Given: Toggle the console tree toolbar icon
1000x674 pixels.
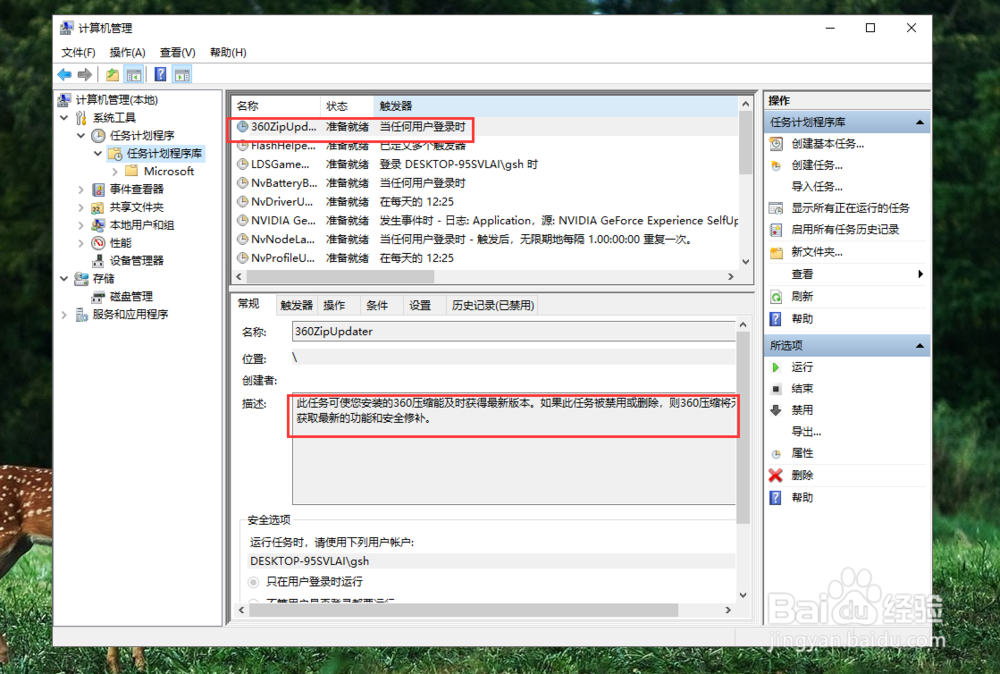Looking at the screenshot, I should pos(134,75).
